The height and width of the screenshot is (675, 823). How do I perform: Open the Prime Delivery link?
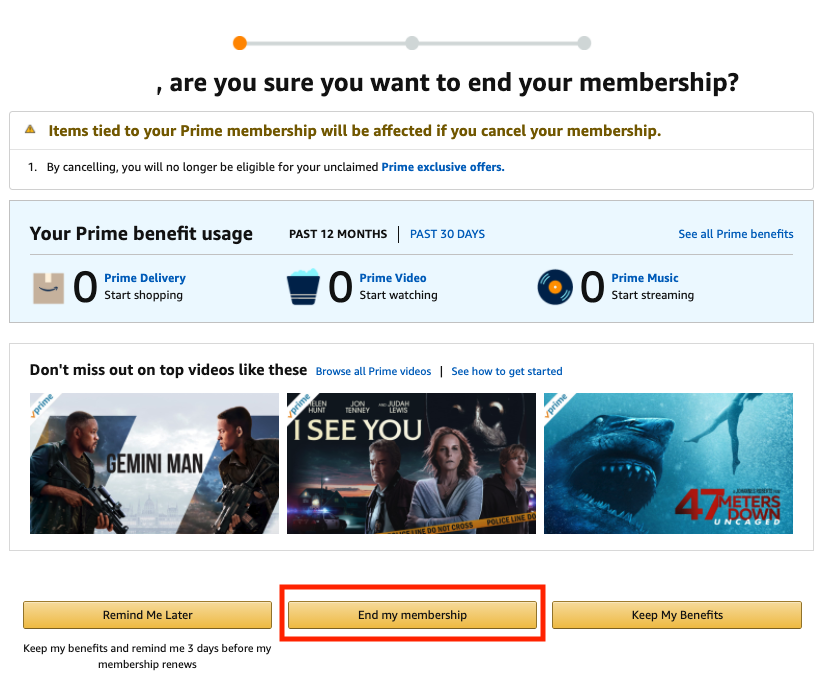click(x=145, y=278)
